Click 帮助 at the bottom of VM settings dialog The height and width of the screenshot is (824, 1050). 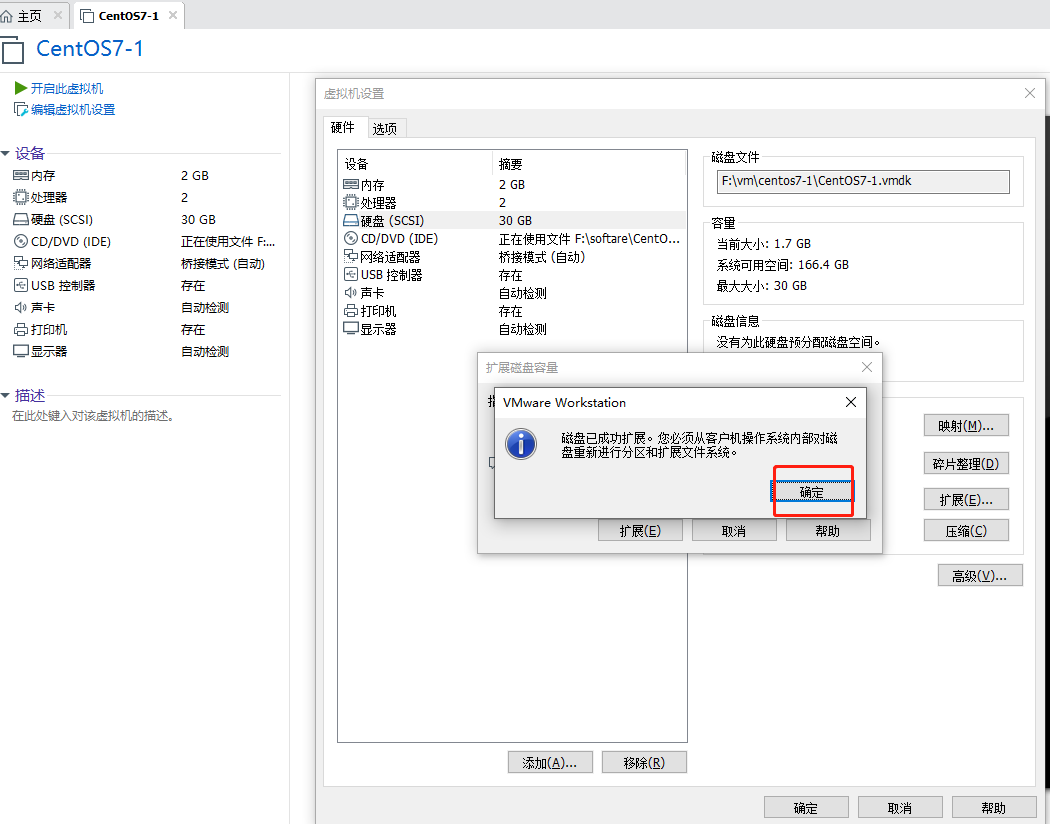click(994, 807)
